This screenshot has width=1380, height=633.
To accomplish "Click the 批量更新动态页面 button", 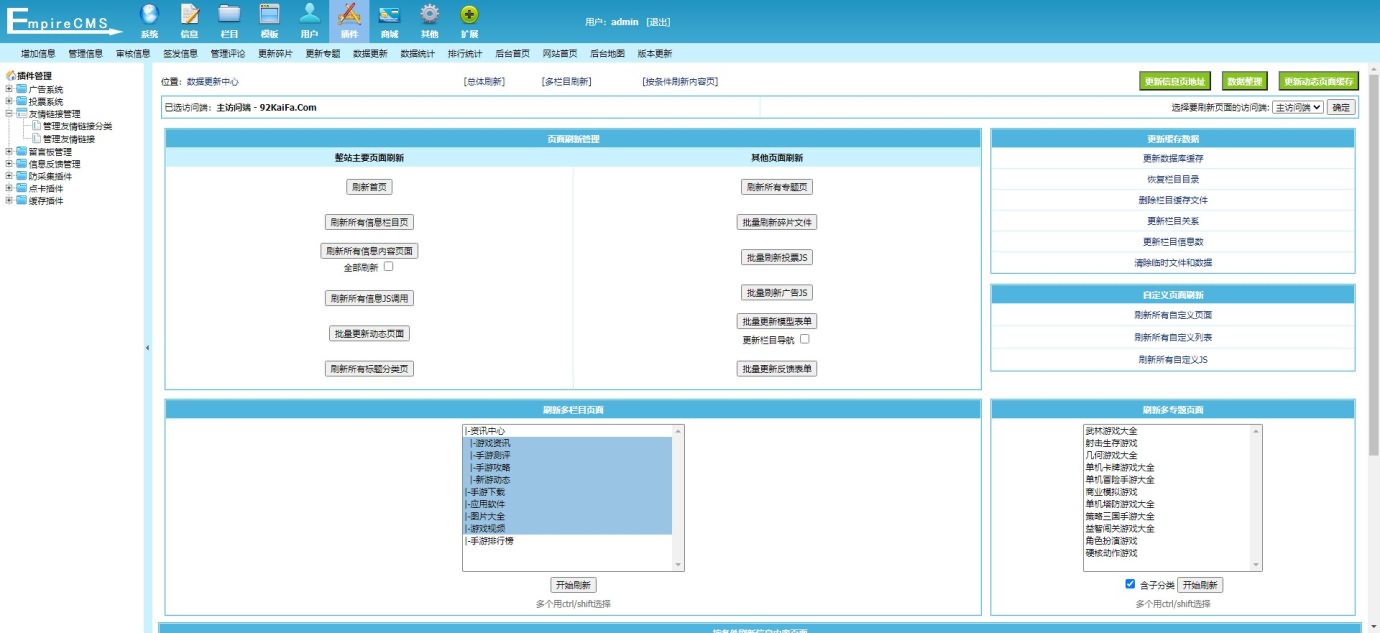I will point(369,333).
